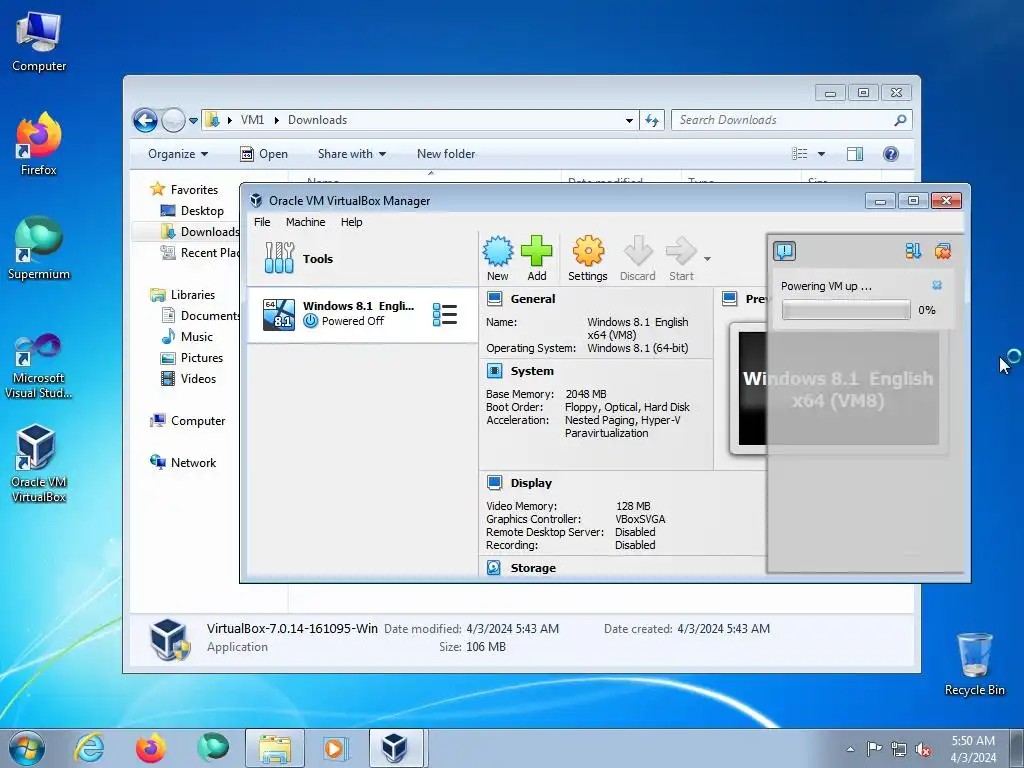Open the Recycle Bin desktop icon
The height and width of the screenshot is (768, 1024).
974,664
